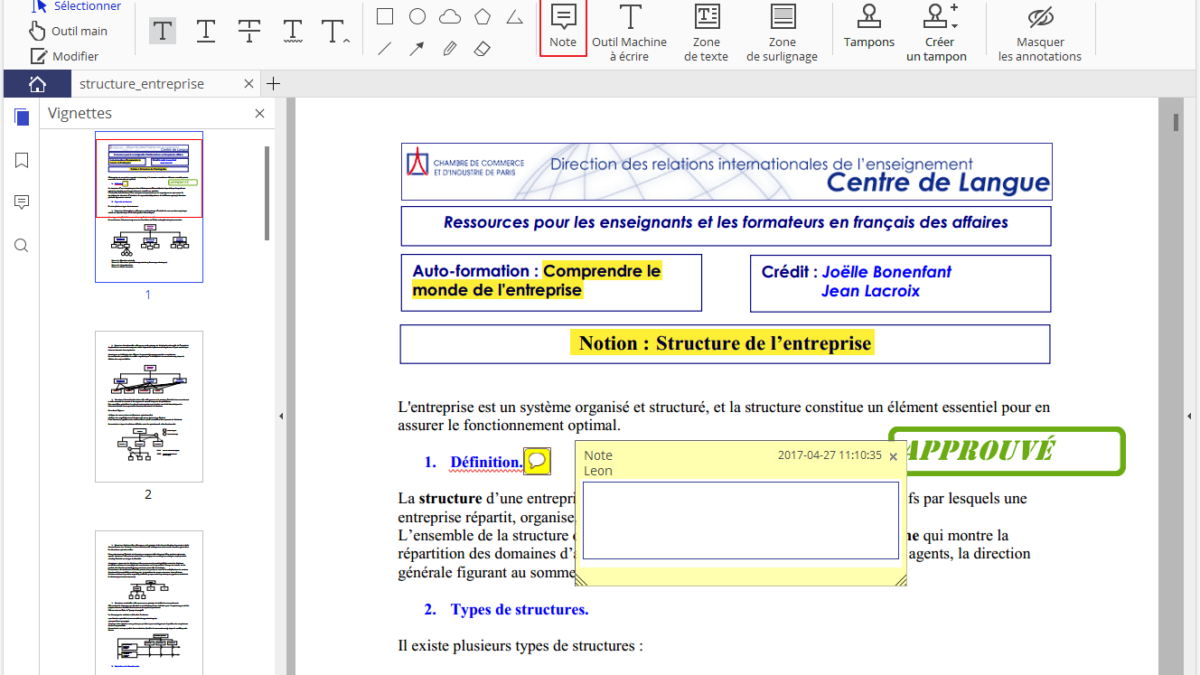Switch to the structure_entreprise tab
This screenshot has width=1200, height=675.
point(142,84)
